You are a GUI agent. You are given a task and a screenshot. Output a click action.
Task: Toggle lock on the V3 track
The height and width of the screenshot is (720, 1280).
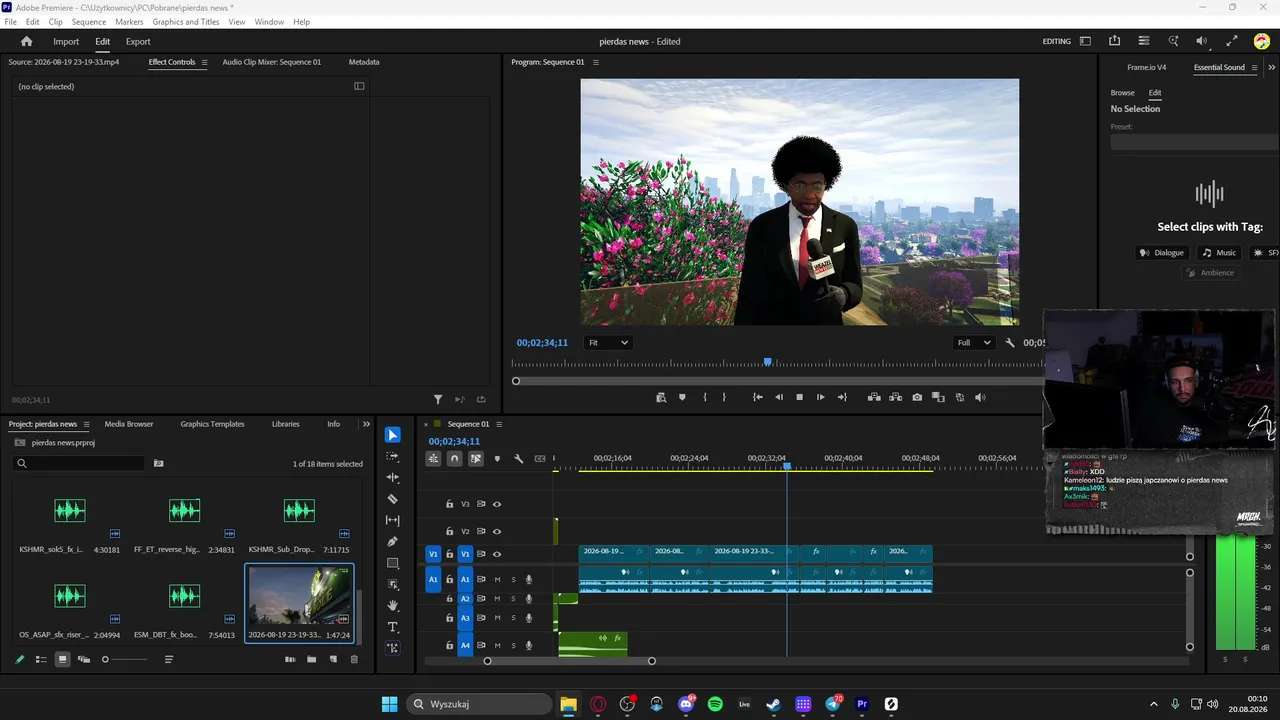point(450,504)
